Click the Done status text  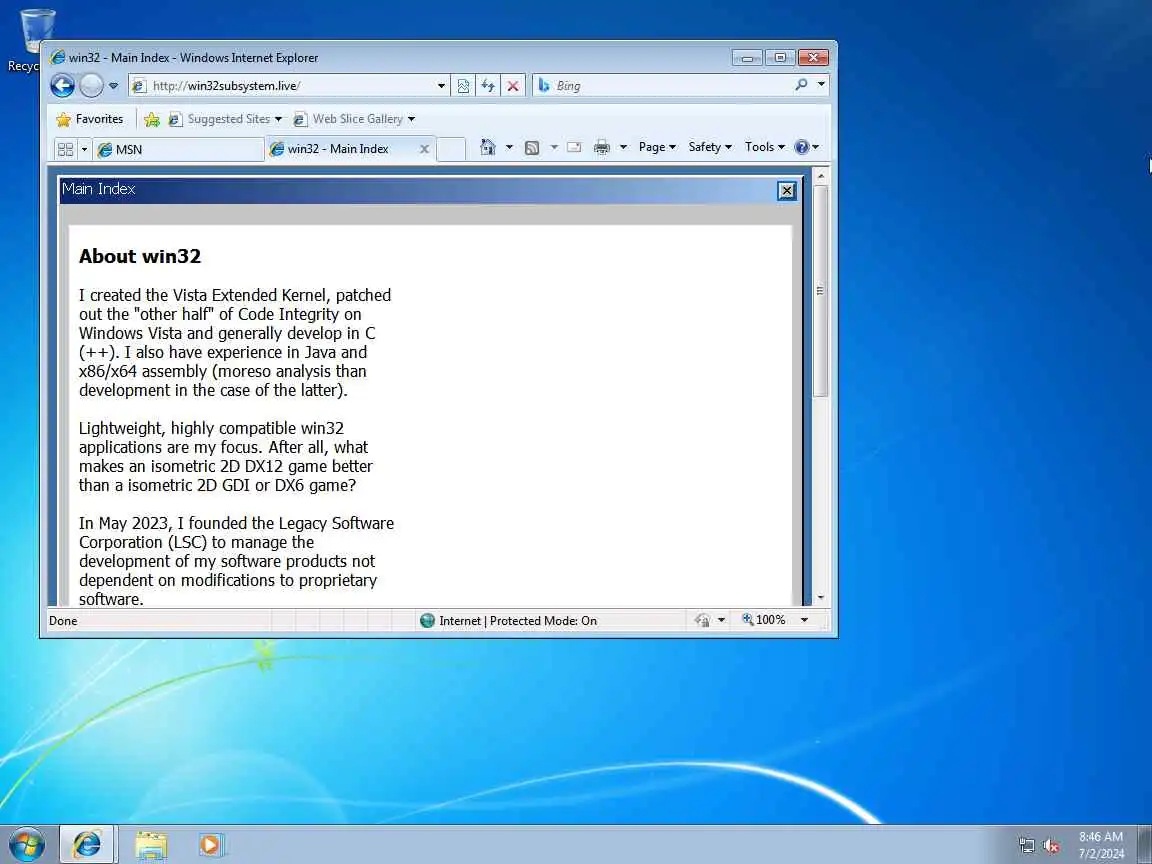(63, 621)
